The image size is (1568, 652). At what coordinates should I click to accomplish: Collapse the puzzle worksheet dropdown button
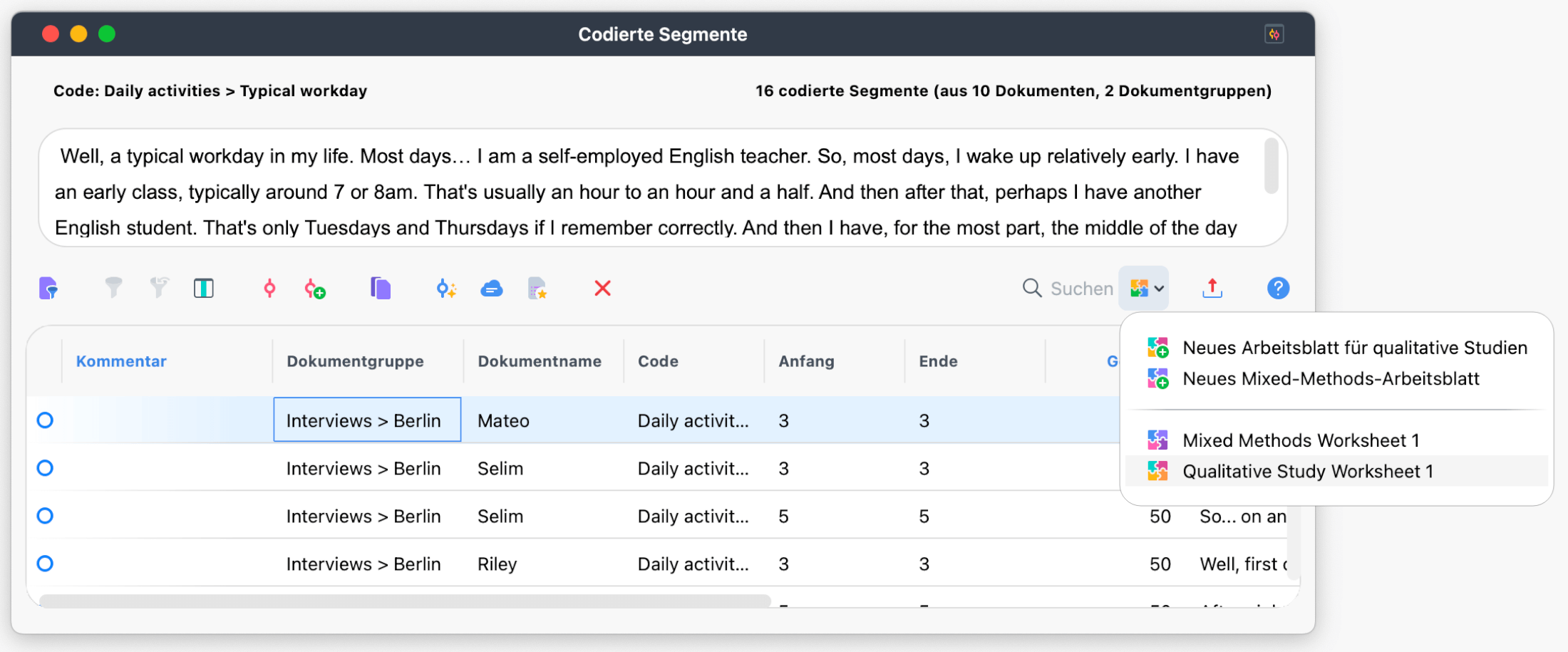pyautogui.click(x=1145, y=289)
